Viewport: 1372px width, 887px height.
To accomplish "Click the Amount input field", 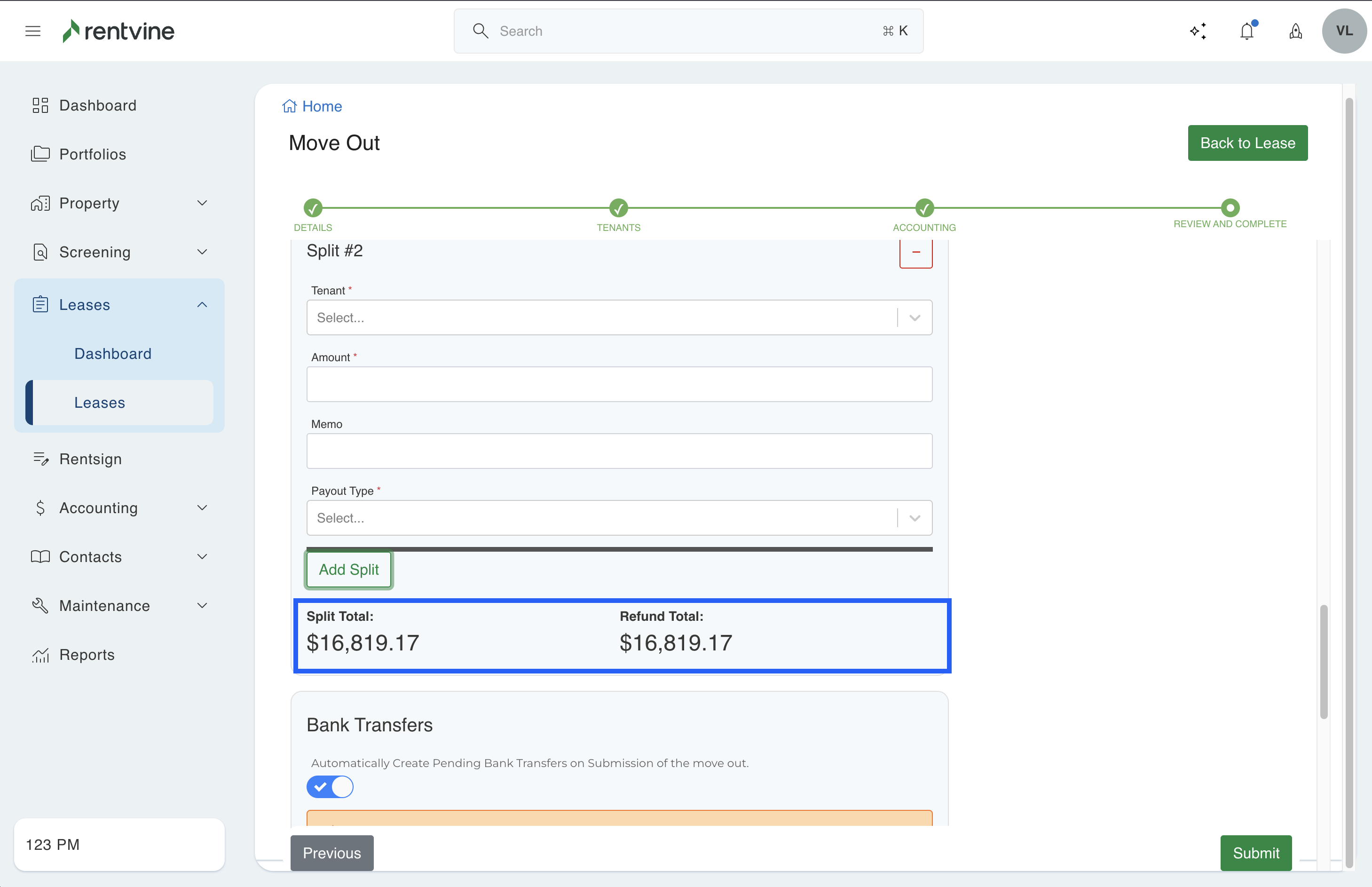I will pyautogui.click(x=619, y=384).
